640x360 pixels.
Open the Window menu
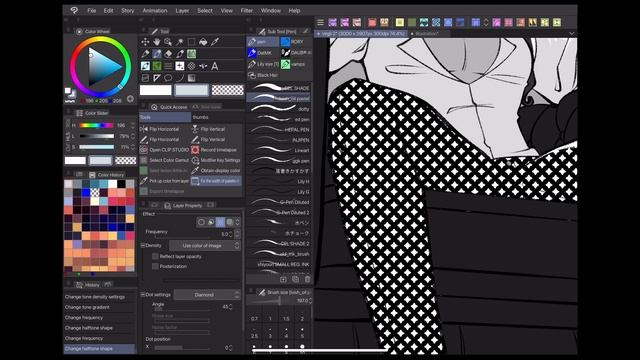click(271, 11)
